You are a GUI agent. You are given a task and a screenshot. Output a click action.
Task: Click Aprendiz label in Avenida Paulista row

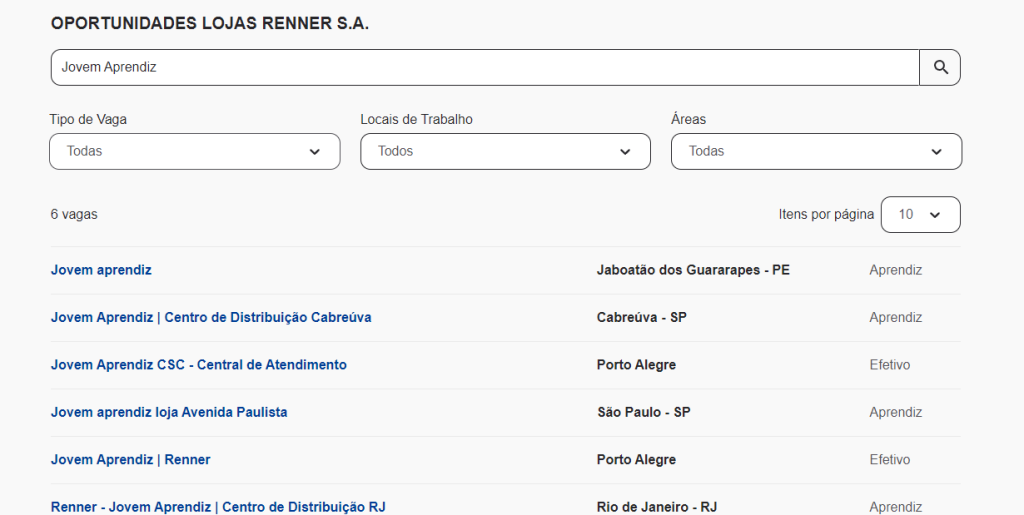(895, 413)
